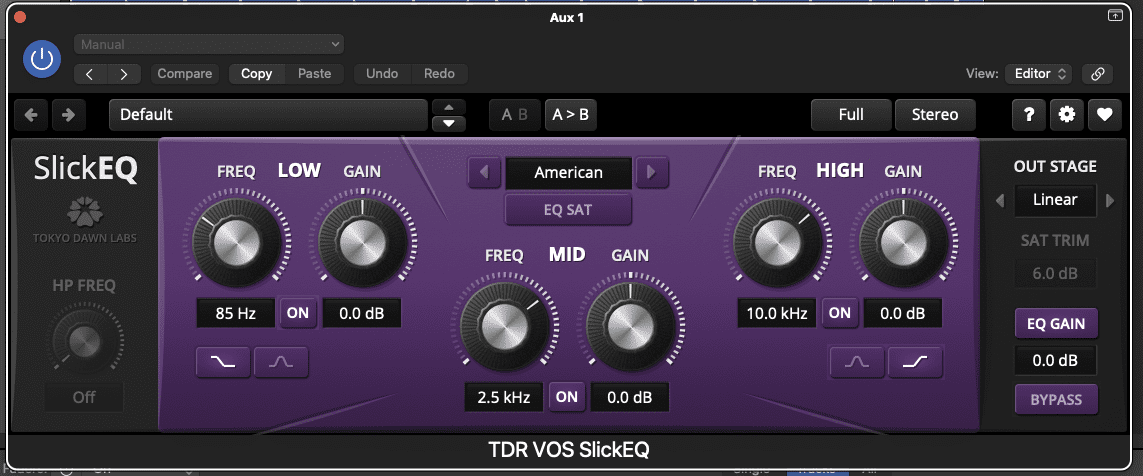Toggle the EQ GAIN button
1143x476 pixels.
(1056, 324)
